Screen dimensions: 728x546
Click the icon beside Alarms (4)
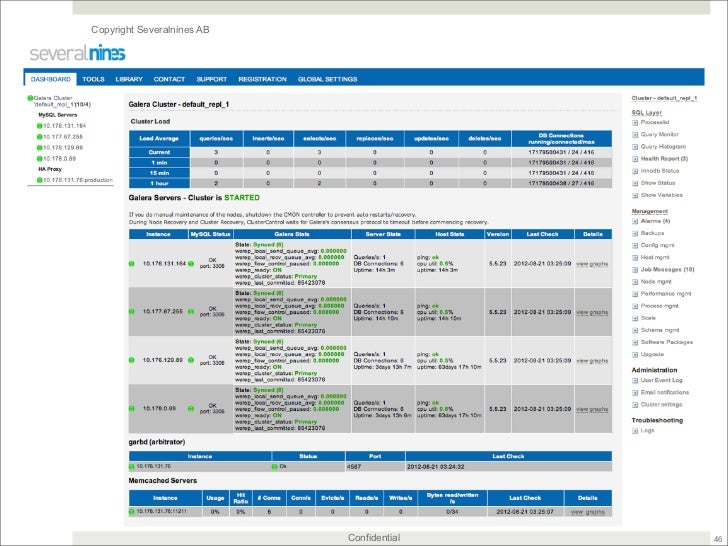point(635,221)
